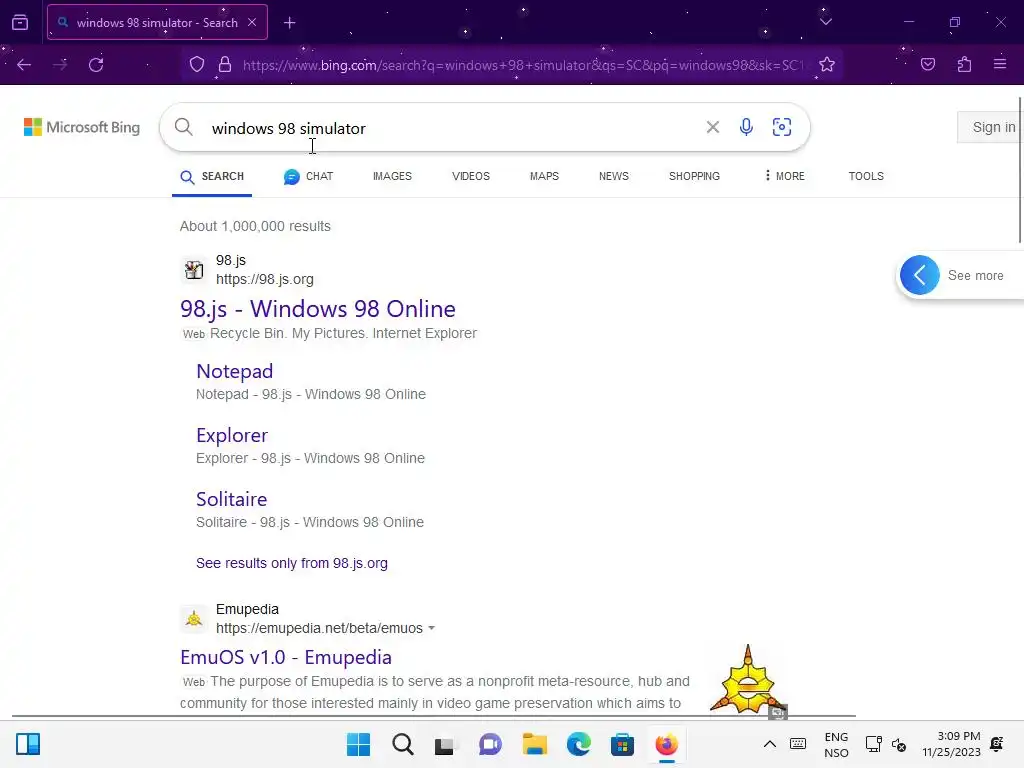
Task: Open the touch keyboard tray icon
Action: [798, 744]
